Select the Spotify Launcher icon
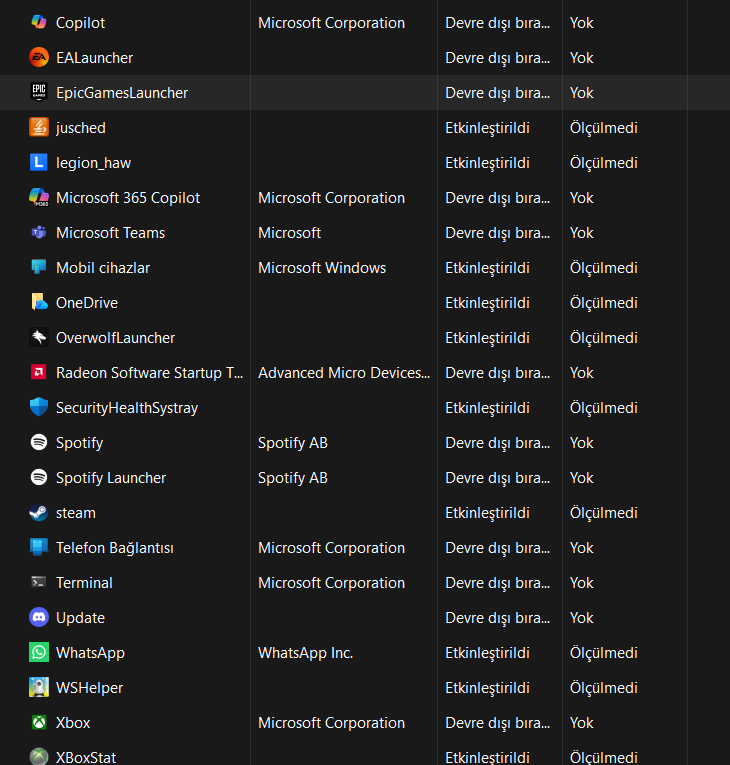The height and width of the screenshot is (765, 730). [39, 478]
